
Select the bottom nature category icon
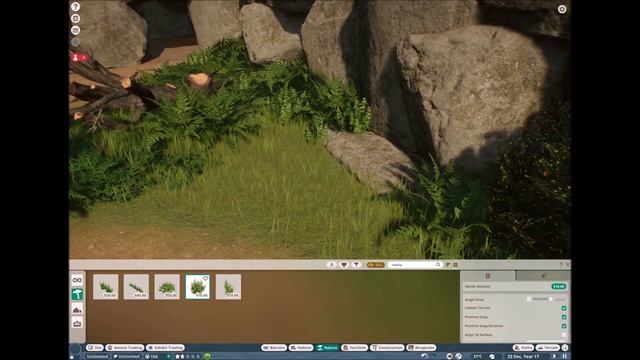pyautogui.click(x=77, y=323)
